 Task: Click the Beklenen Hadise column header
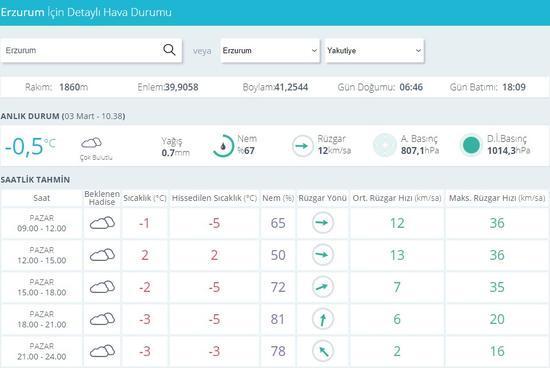(x=102, y=198)
